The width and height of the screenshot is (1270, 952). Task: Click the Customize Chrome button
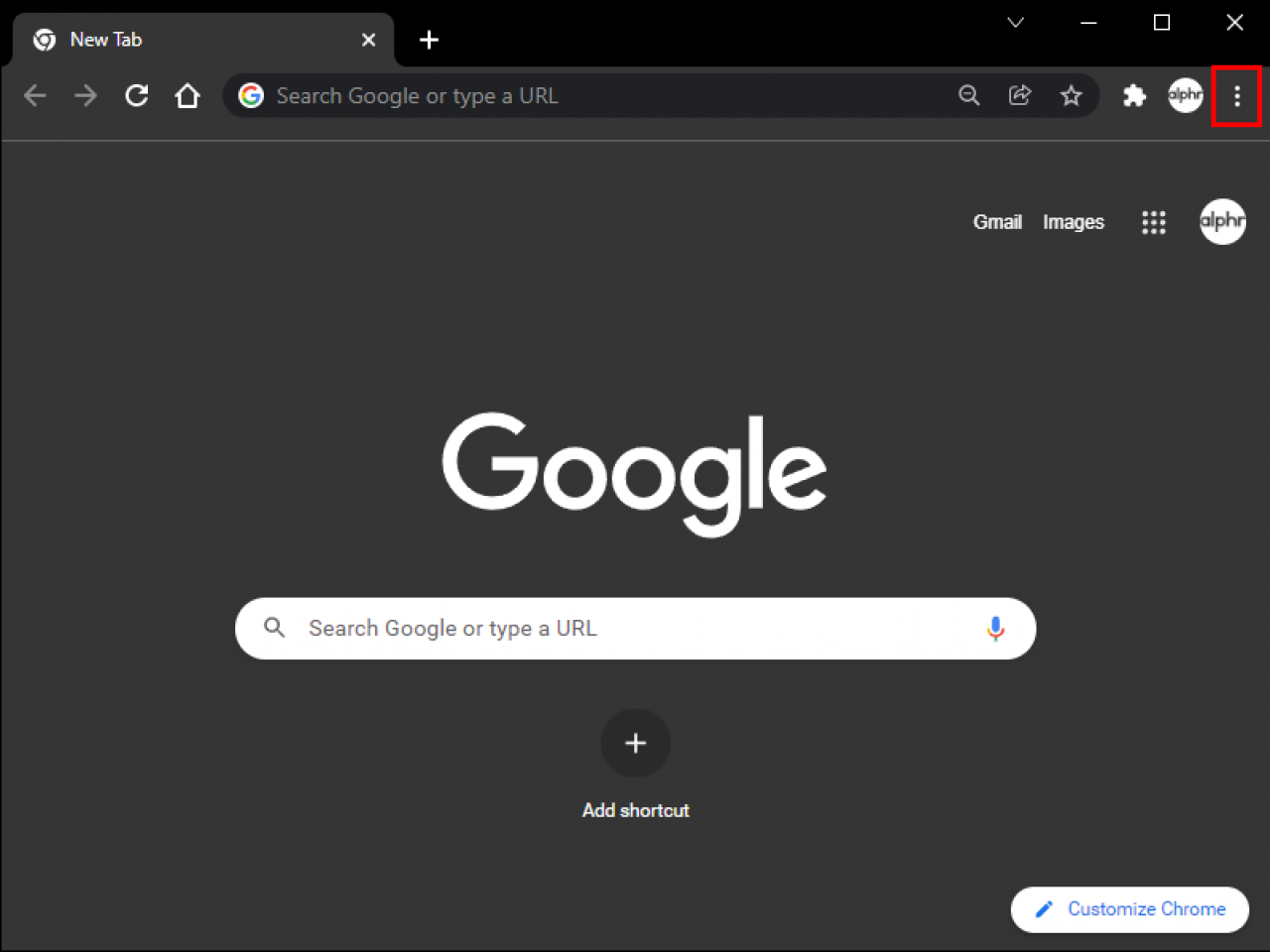[x=1129, y=909]
